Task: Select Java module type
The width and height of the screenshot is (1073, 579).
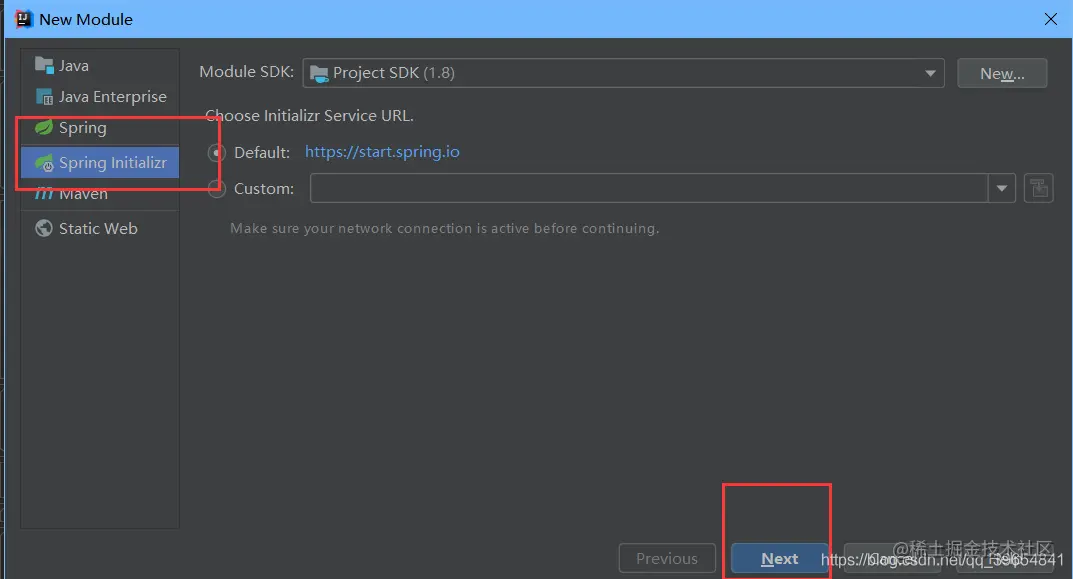Action: click(100, 66)
